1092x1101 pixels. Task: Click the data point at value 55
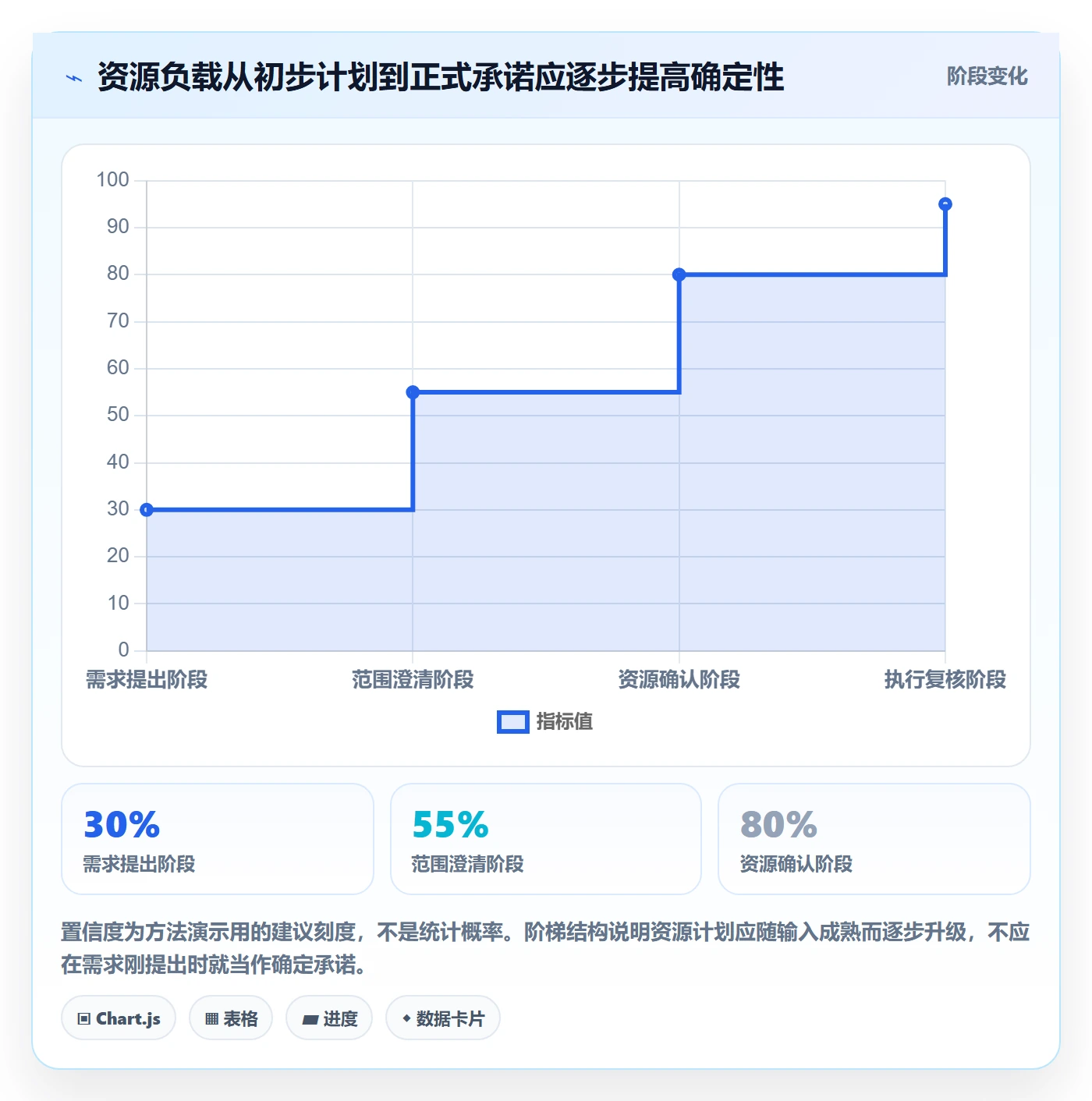413,392
